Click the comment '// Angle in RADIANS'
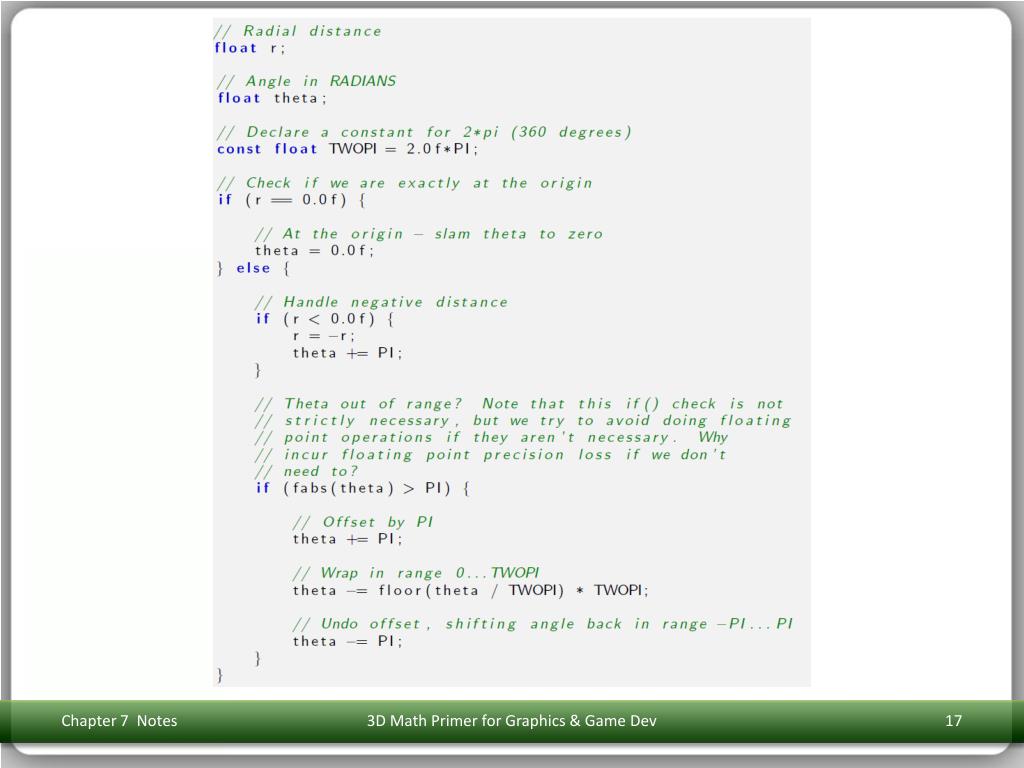Viewport: 1024px width, 768px height. (306, 81)
